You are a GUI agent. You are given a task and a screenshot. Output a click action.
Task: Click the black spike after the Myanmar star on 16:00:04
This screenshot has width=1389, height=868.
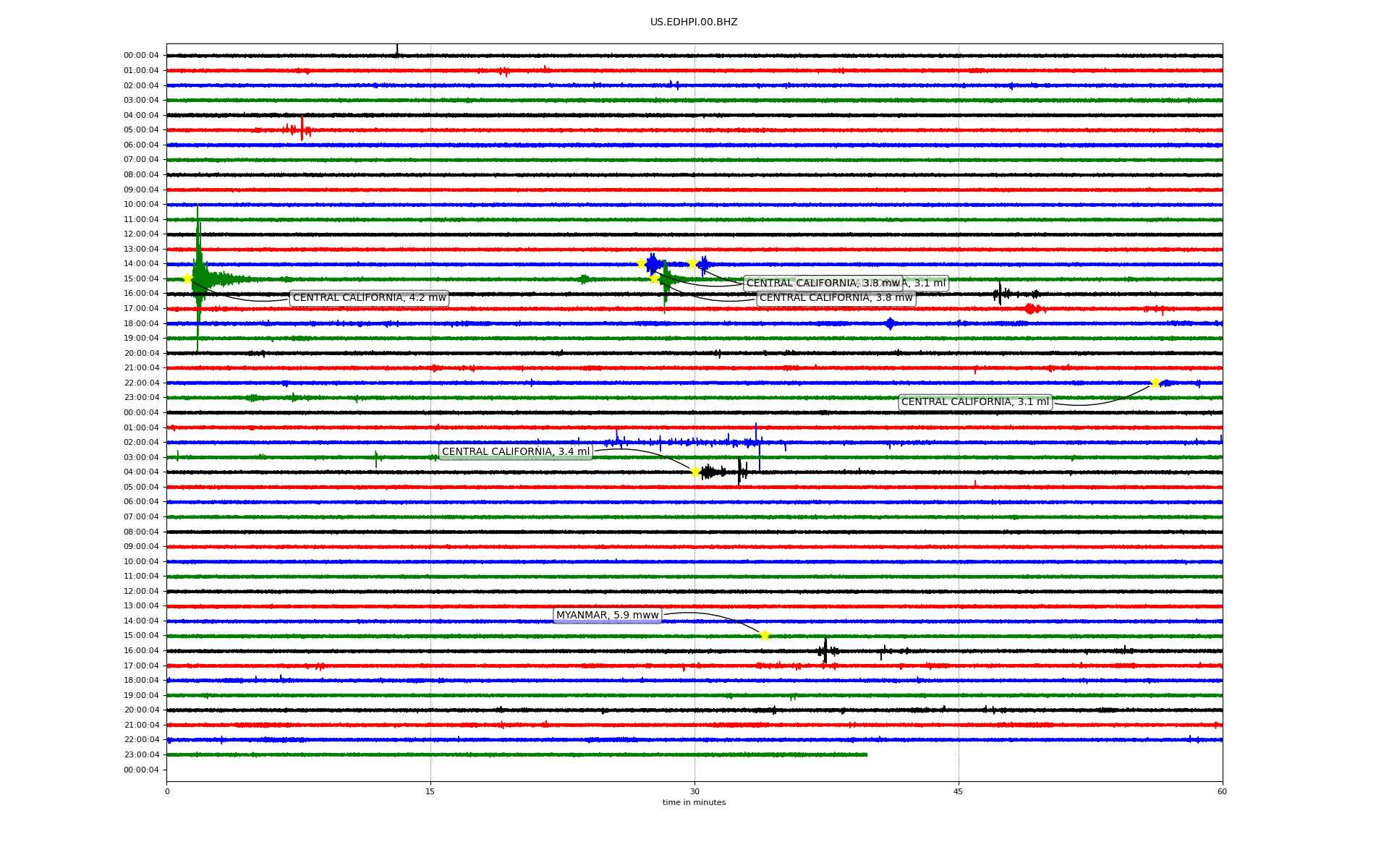coord(825,650)
